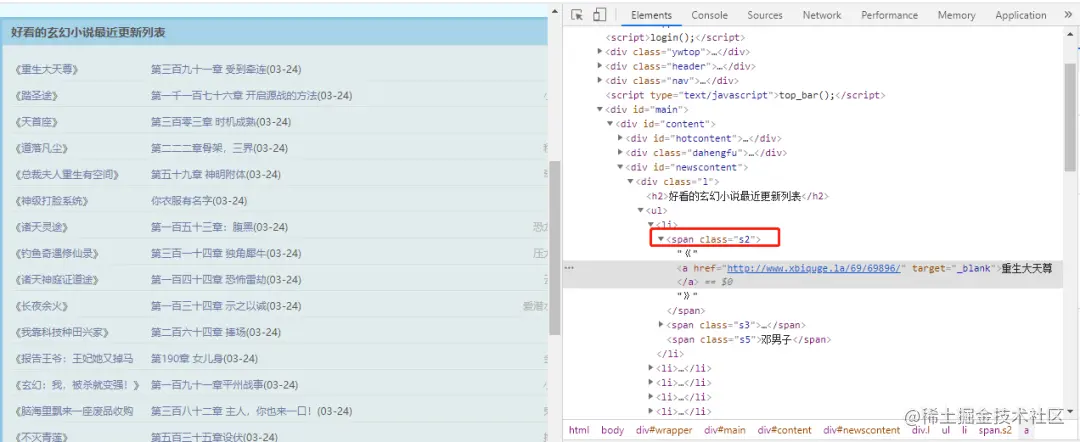The height and width of the screenshot is (442, 1080).
Task: Open the novel 《我靠科技种田兴家》
Action: pos(61,333)
